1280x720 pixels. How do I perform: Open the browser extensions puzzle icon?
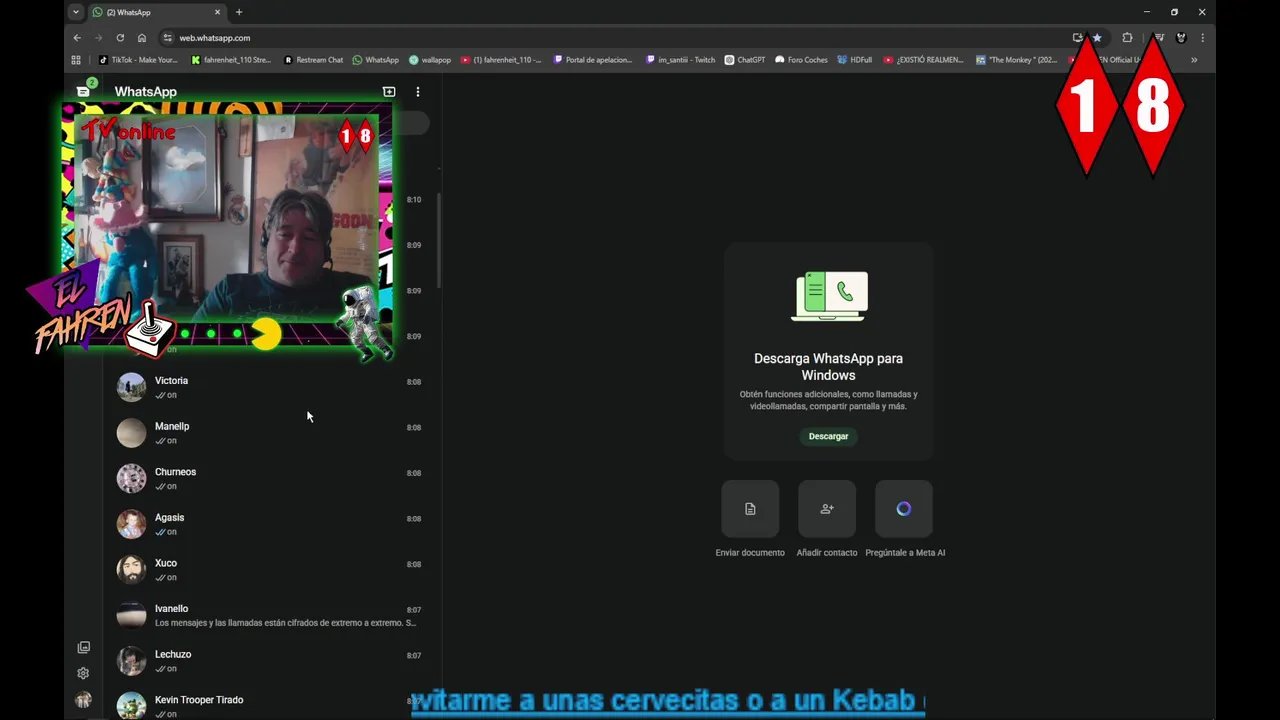1127,38
